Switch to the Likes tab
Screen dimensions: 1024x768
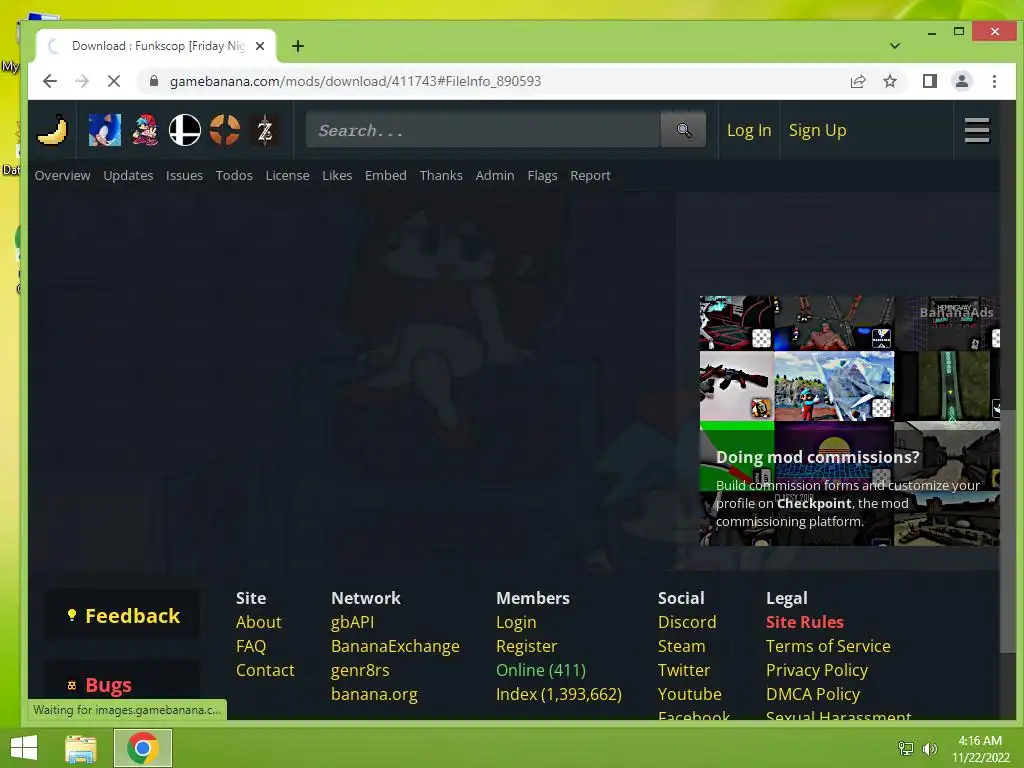point(337,175)
